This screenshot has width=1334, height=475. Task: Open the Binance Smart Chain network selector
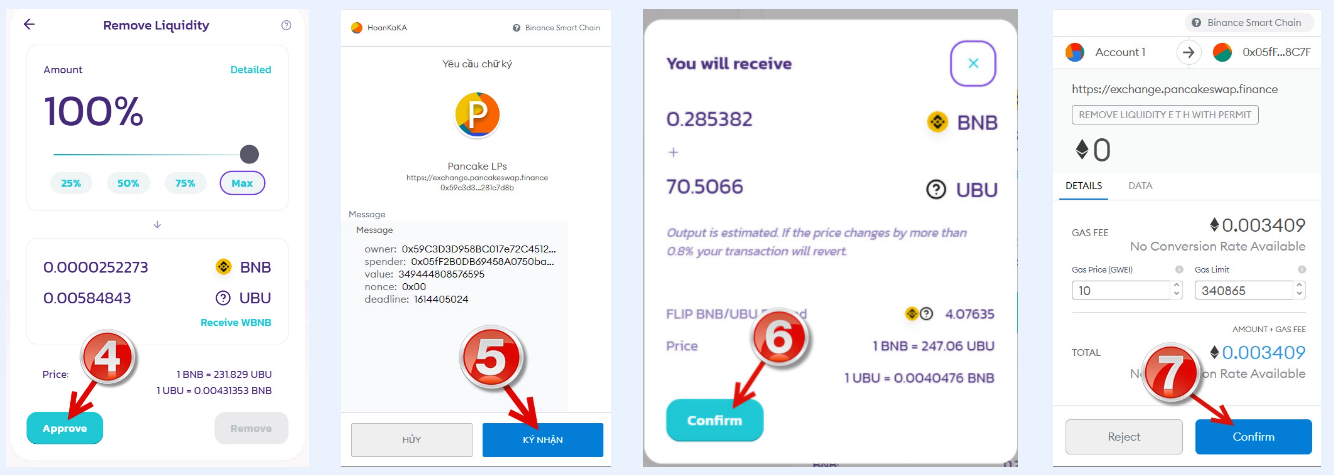click(1247, 22)
